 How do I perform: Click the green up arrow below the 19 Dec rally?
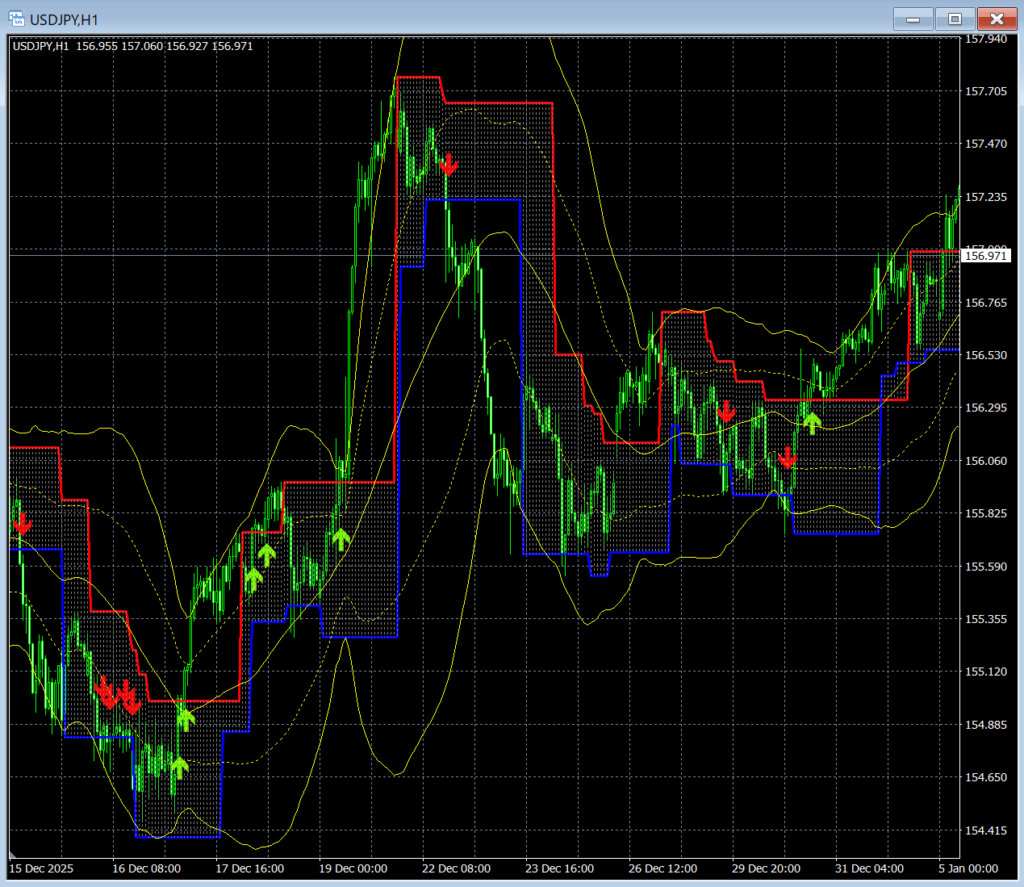pos(340,540)
